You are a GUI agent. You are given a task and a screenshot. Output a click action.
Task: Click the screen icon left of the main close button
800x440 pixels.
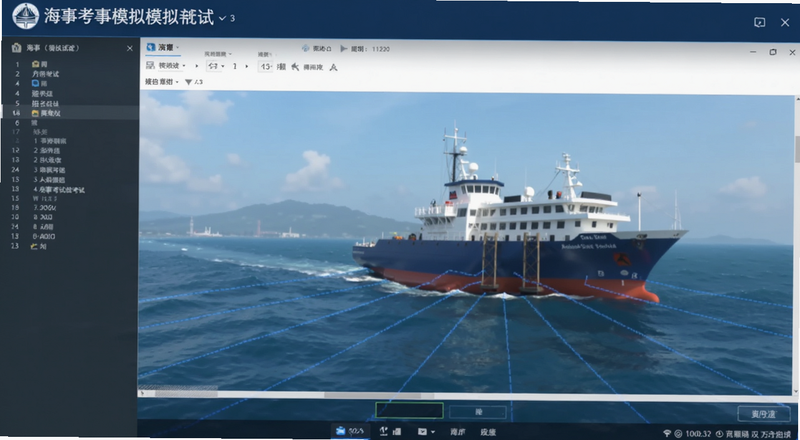tap(759, 22)
